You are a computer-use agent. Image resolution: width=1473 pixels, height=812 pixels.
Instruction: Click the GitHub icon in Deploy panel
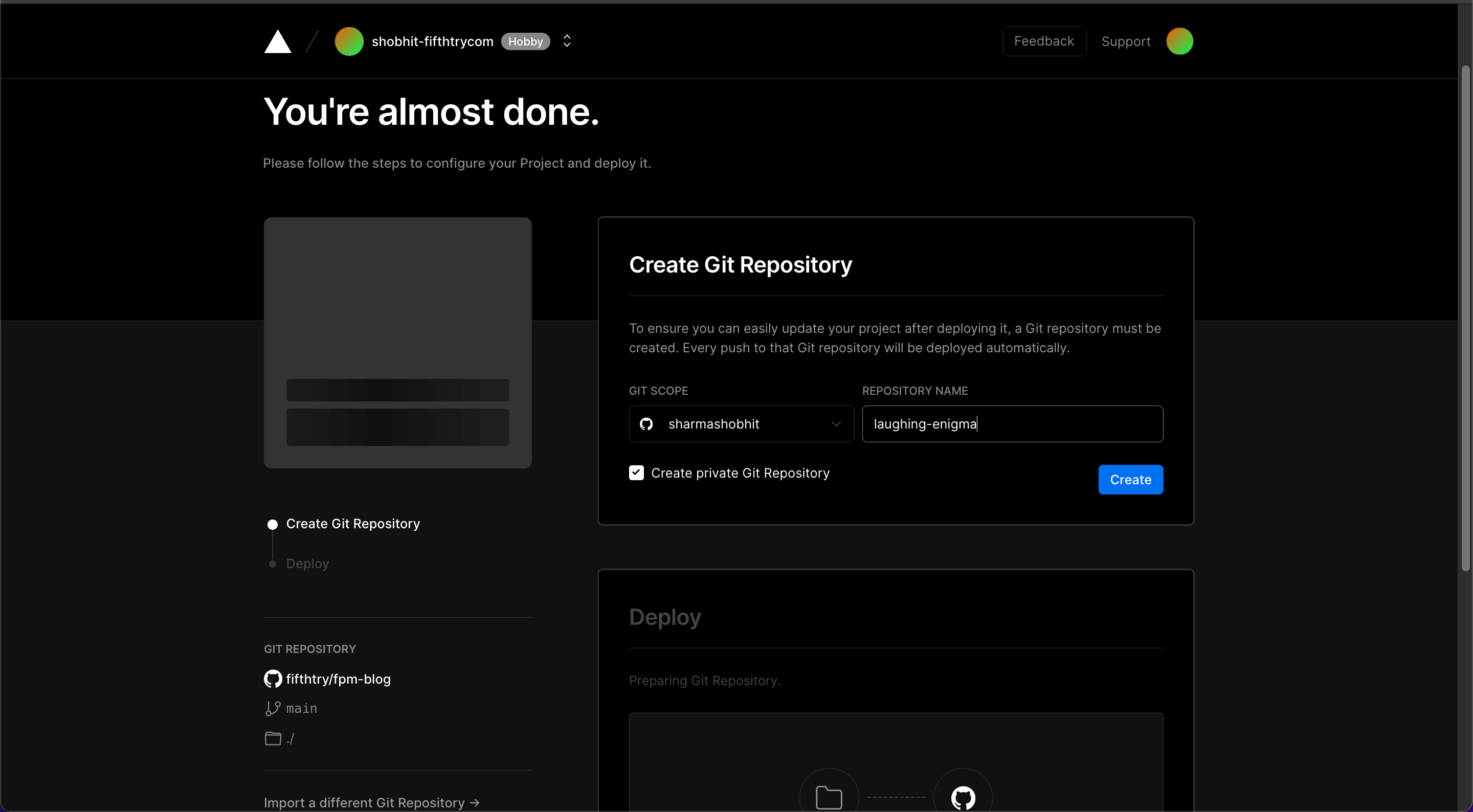coord(963,797)
